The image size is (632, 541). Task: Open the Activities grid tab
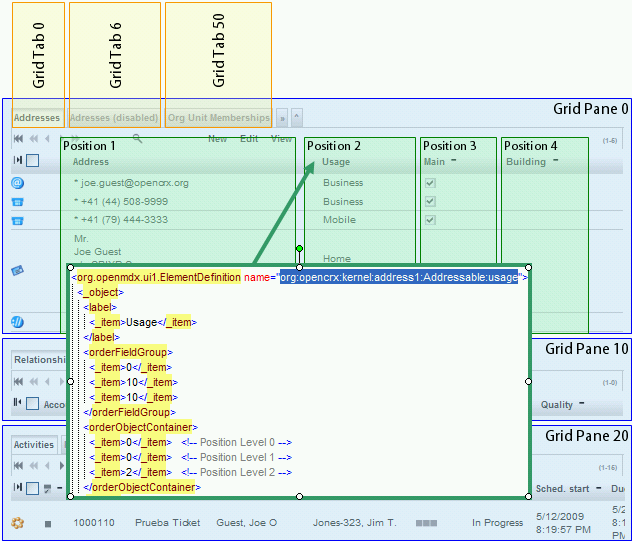click(x=34, y=444)
